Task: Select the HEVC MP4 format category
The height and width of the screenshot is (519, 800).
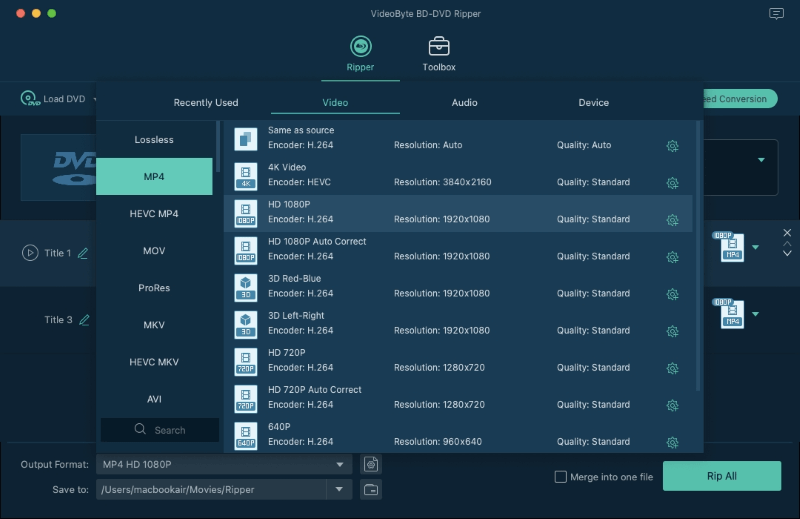Action: (154, 213)
